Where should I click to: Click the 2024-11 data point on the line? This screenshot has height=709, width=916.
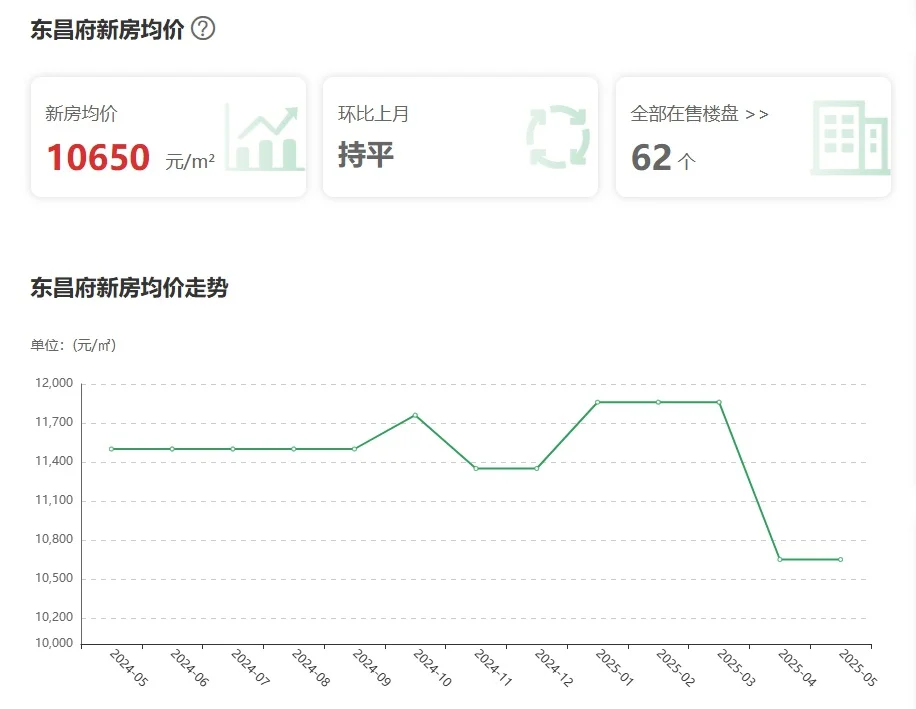click(476, 468)
